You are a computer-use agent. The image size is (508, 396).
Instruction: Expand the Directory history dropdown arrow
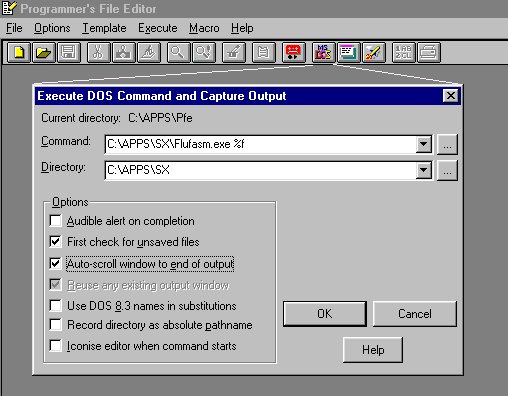click(424, 170)
